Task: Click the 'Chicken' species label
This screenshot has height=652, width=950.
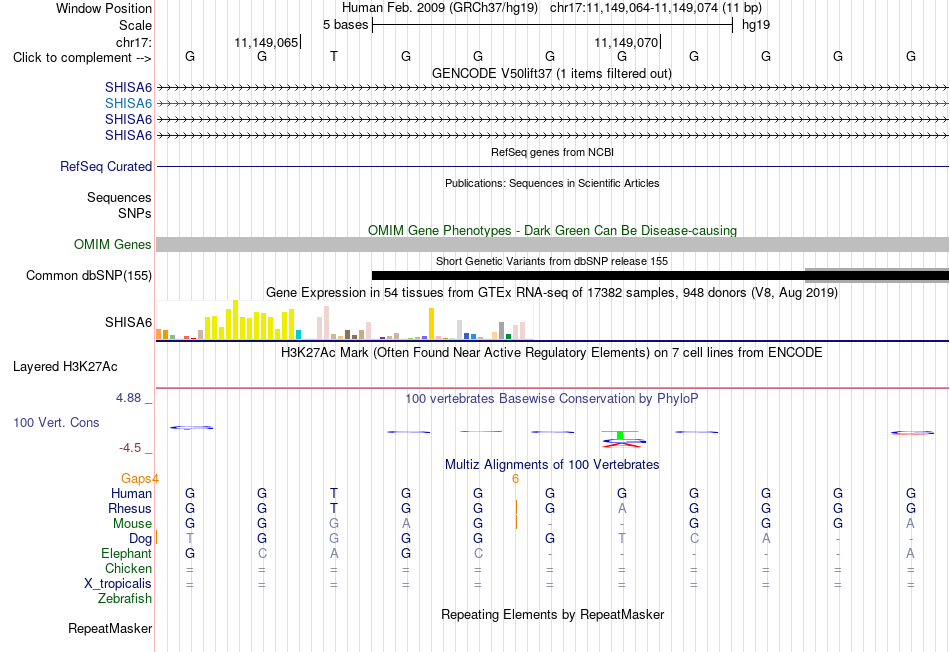Action: [x=128, y=568]
